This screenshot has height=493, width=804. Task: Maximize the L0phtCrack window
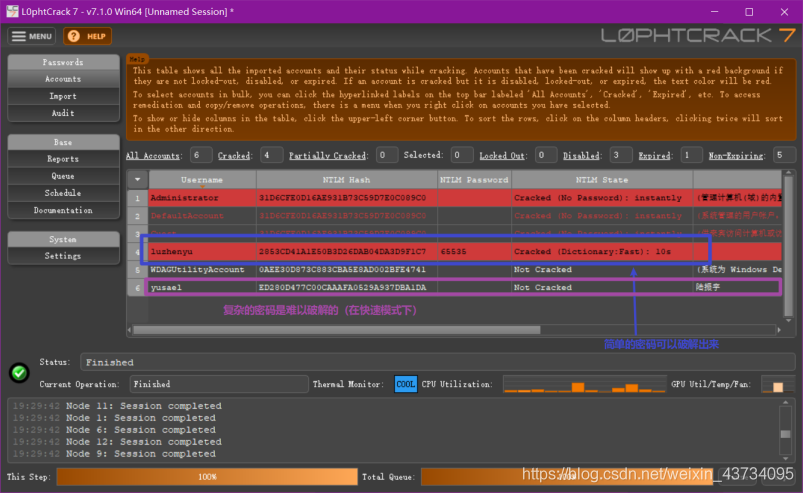click(x=749, y=11)
